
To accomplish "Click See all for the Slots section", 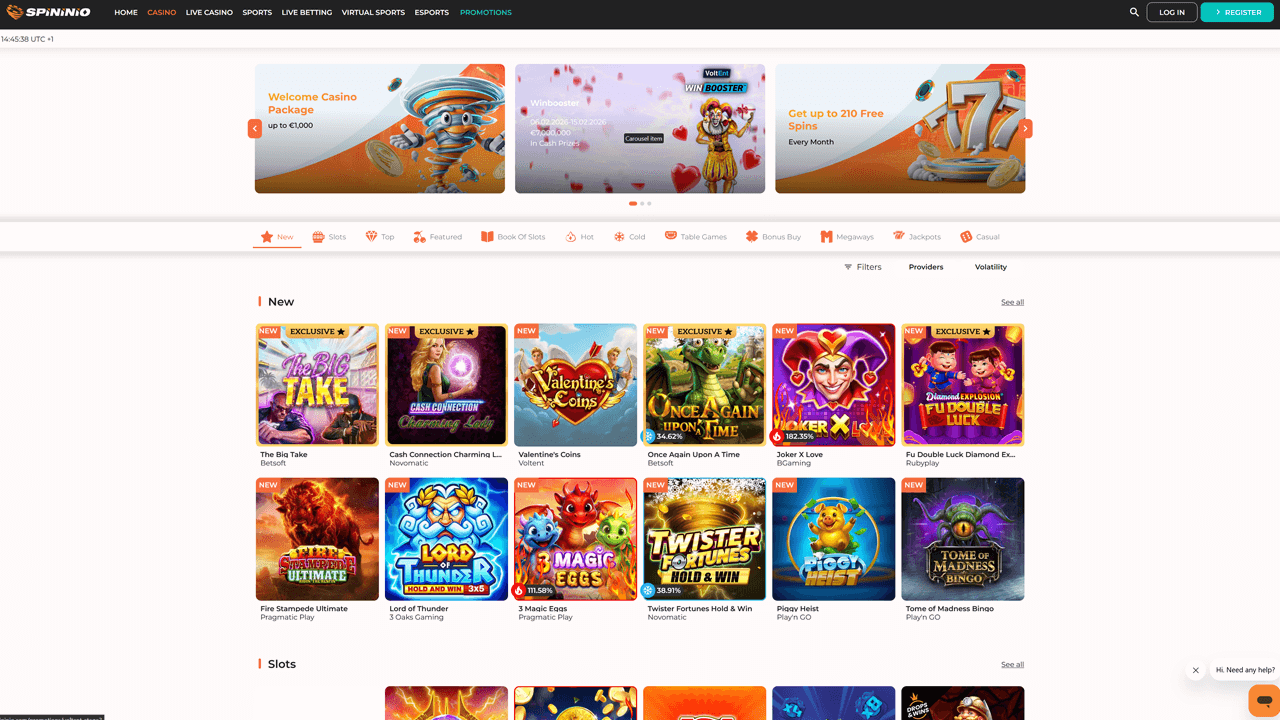I will coord(1012,664).
